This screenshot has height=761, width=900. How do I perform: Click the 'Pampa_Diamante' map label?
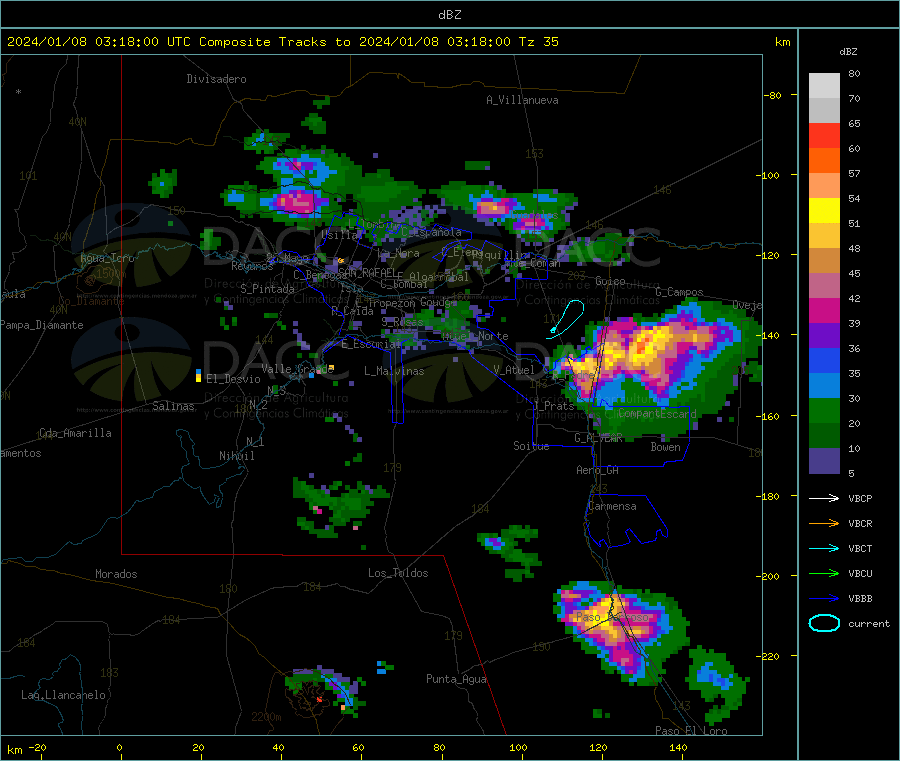[x=42, y=325]
